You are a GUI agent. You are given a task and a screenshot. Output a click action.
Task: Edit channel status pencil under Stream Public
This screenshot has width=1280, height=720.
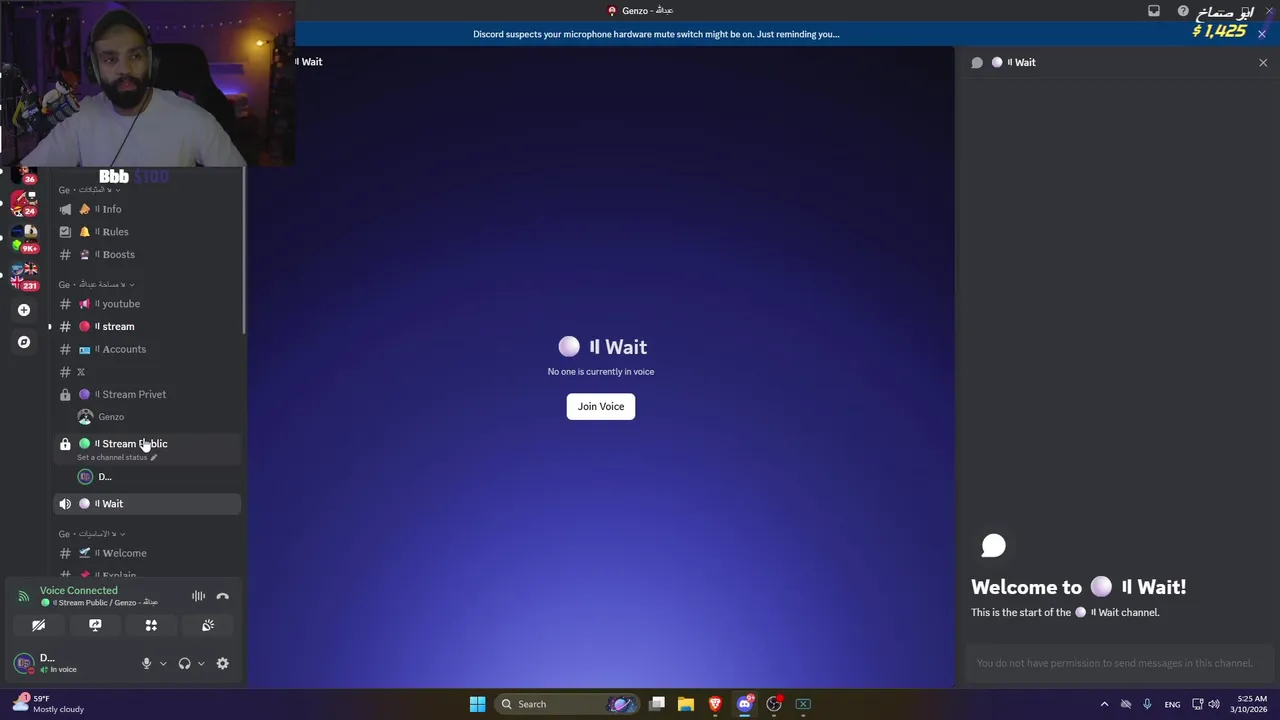[153, 457]
